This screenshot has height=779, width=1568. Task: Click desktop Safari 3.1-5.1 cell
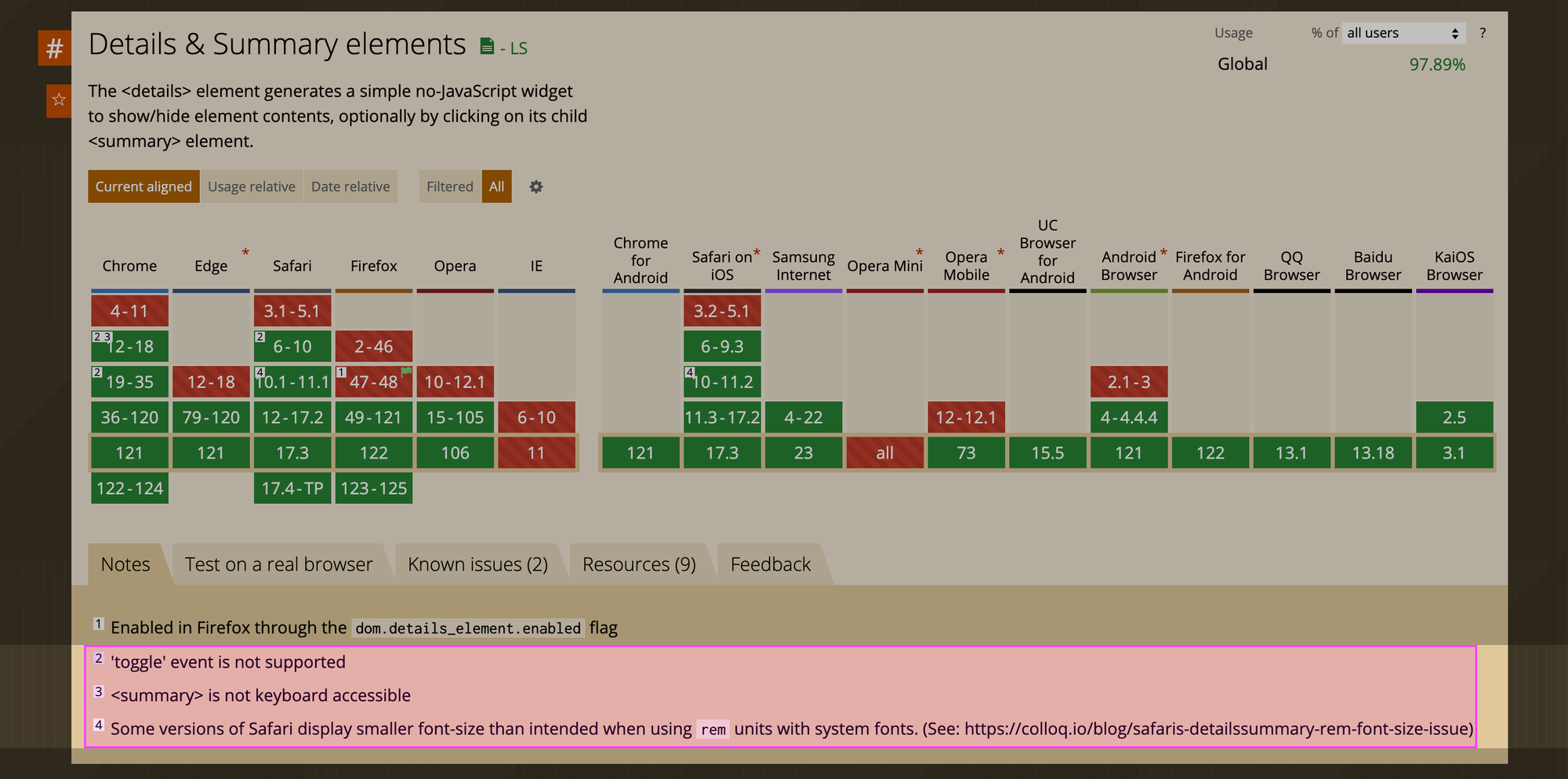[x=292, y=311]
